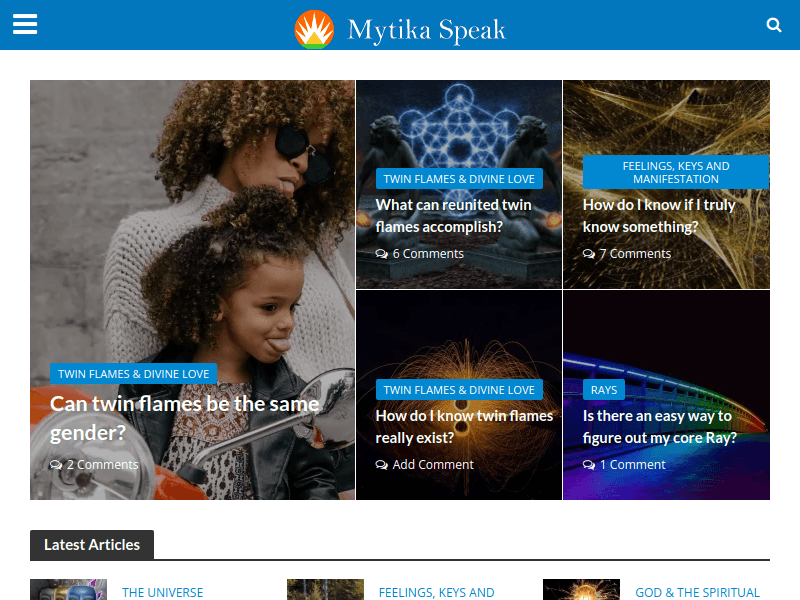Click THE UNIVERSE category link
This screenshot has height=600, width=800.
(x=162, y=592)
